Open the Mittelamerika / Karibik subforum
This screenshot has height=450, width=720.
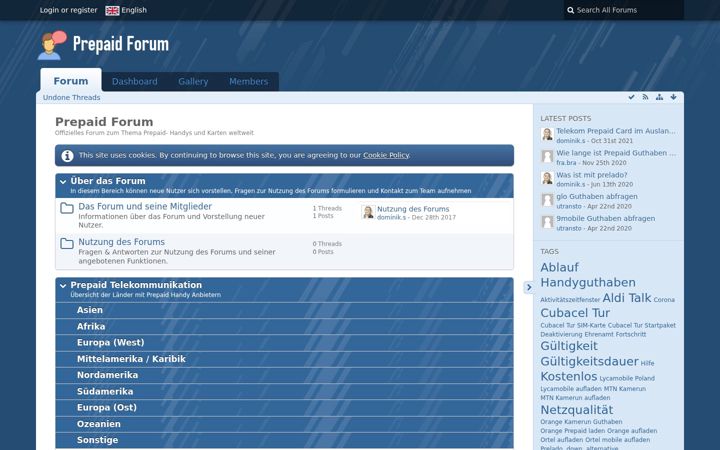tap(131, 359)
